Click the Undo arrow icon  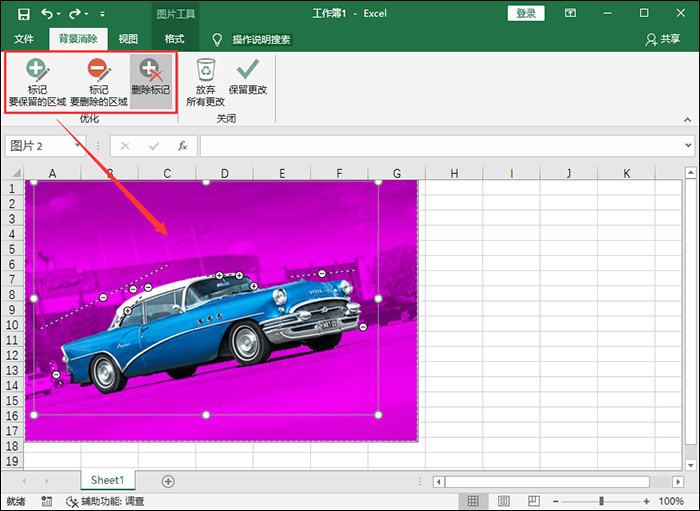(47, 13)
